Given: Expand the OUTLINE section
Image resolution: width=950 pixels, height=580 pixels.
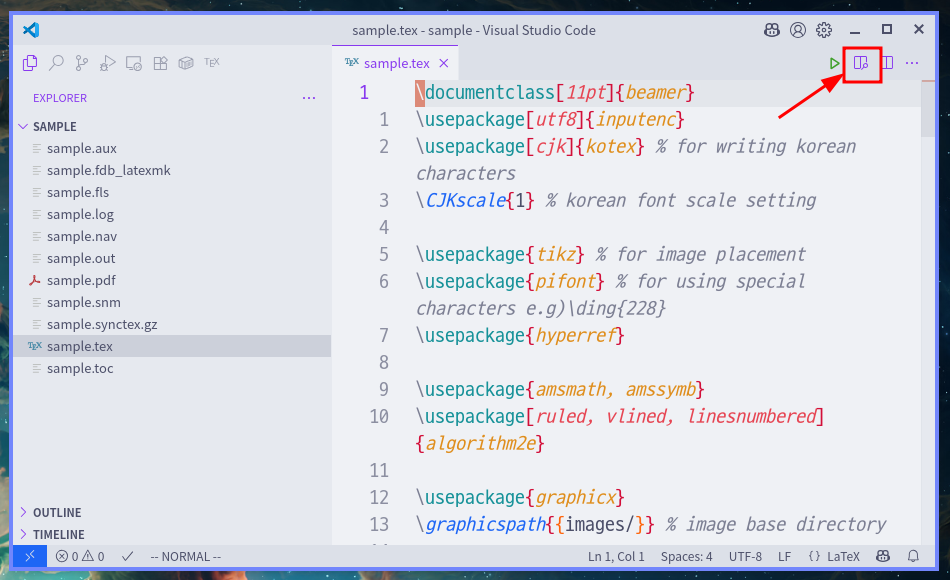Looking at the screenshot, I should point(57,512).
